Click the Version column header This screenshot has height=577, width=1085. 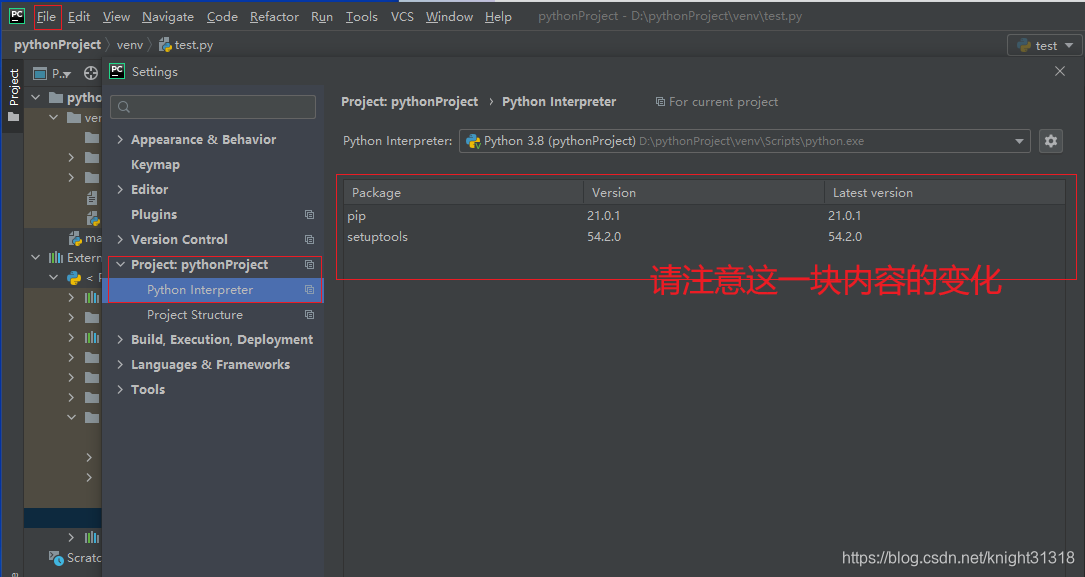704,192
